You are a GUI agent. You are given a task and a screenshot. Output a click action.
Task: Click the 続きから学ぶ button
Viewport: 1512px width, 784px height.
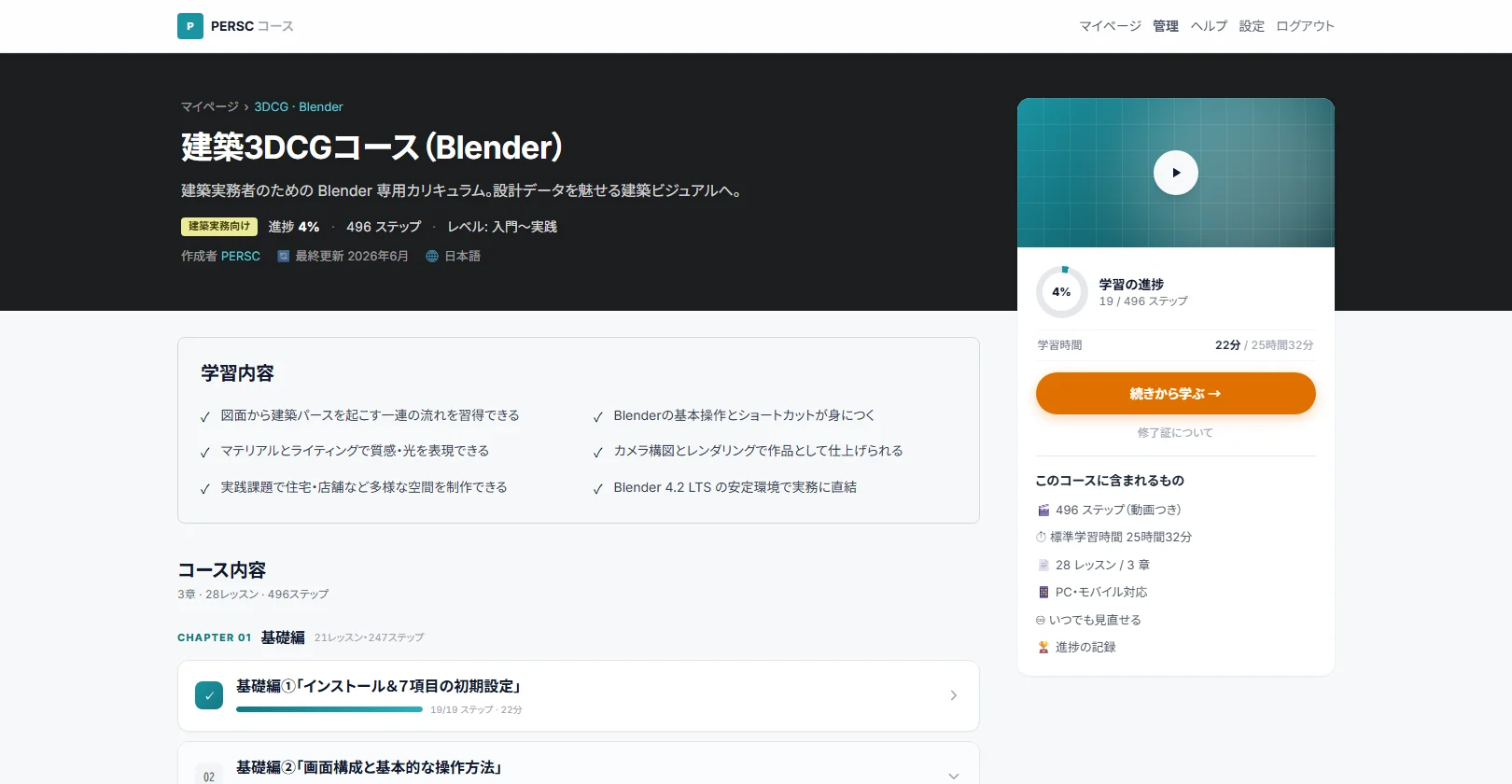(x=1176, y=394)
